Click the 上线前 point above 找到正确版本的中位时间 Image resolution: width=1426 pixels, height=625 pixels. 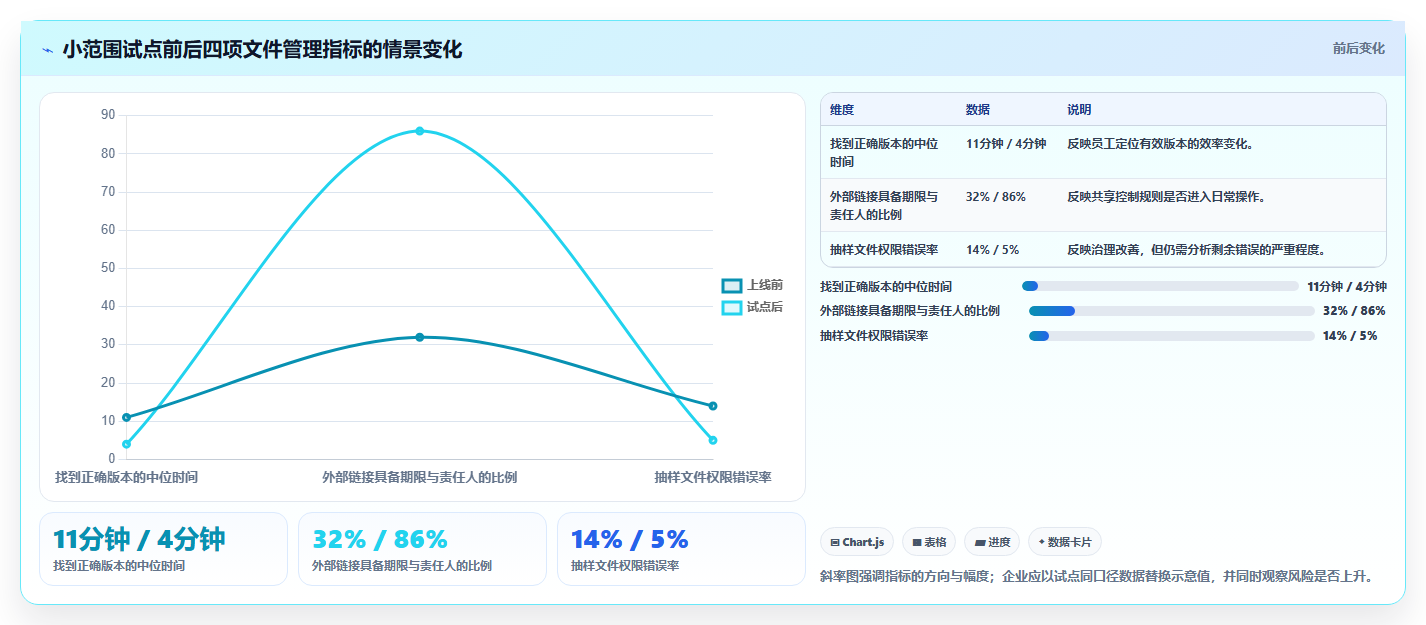[x=126, y=417]
